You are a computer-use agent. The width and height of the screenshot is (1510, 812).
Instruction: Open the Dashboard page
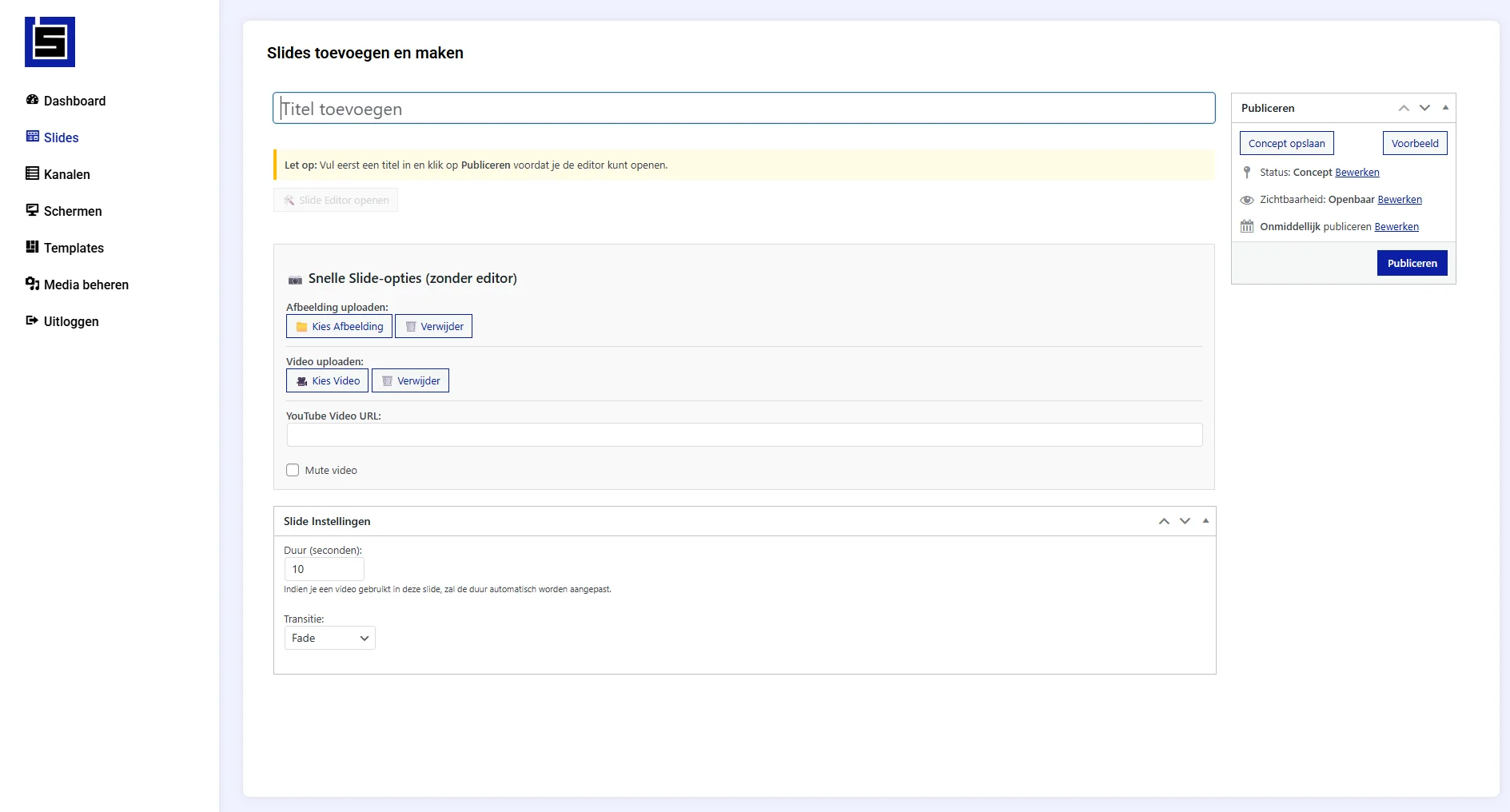(x=74, y=101)
